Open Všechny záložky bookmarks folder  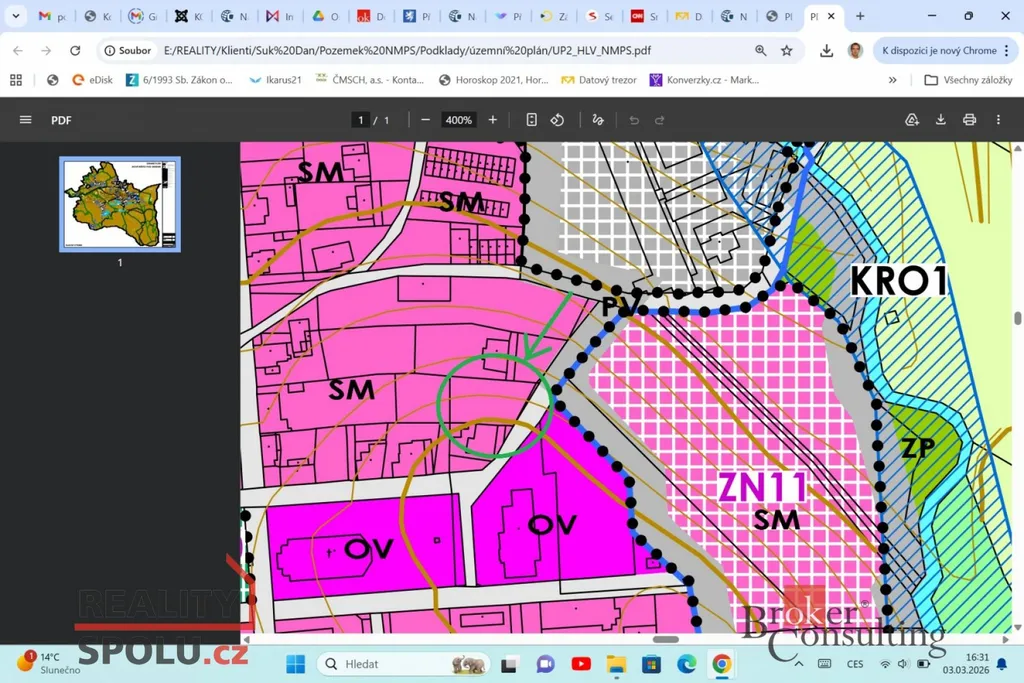pyautogui.click(x=968, y=80)
